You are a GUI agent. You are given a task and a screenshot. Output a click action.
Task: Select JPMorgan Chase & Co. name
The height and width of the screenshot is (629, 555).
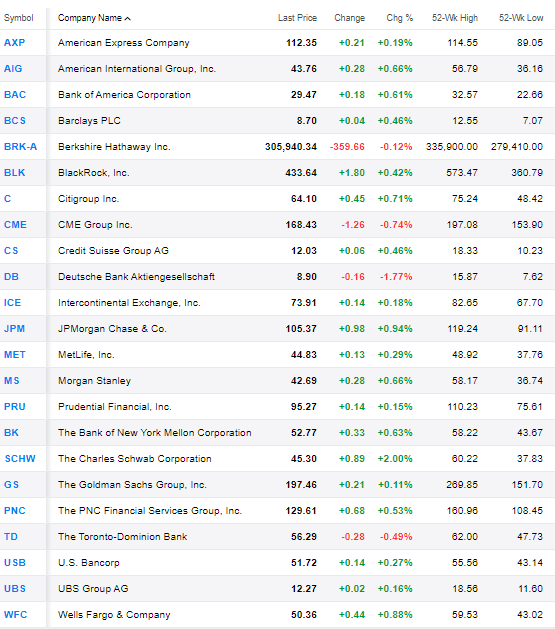[112, 329]
